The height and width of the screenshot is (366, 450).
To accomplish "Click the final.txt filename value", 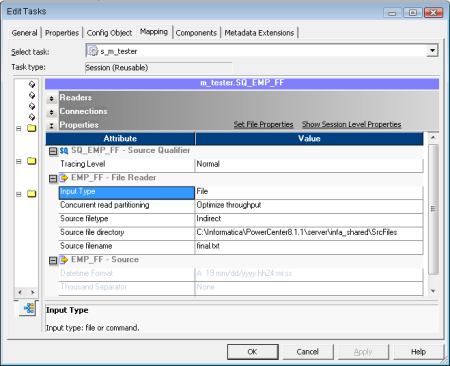I will [309, 247].
